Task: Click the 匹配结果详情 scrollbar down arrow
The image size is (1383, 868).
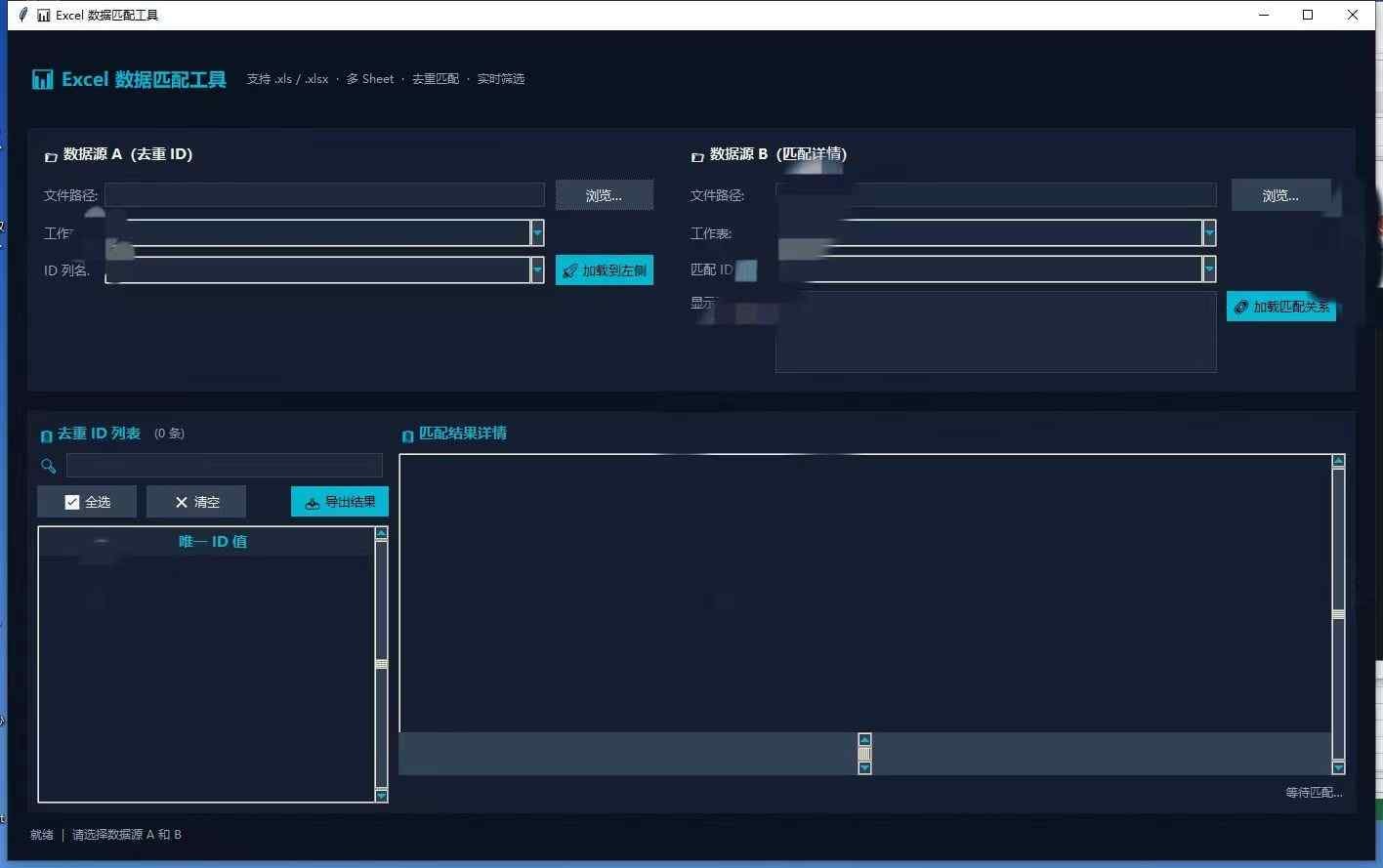Action: pos(1338,767)
